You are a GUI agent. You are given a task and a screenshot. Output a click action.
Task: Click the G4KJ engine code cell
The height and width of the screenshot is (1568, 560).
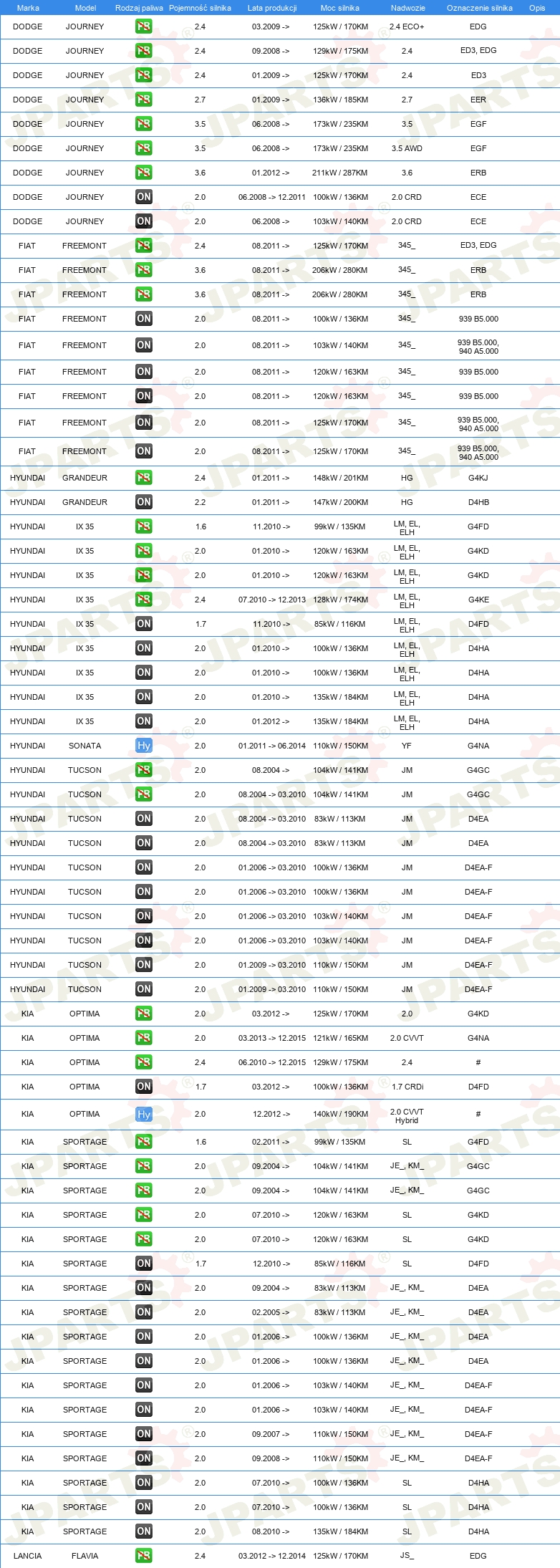coord(478,478)
